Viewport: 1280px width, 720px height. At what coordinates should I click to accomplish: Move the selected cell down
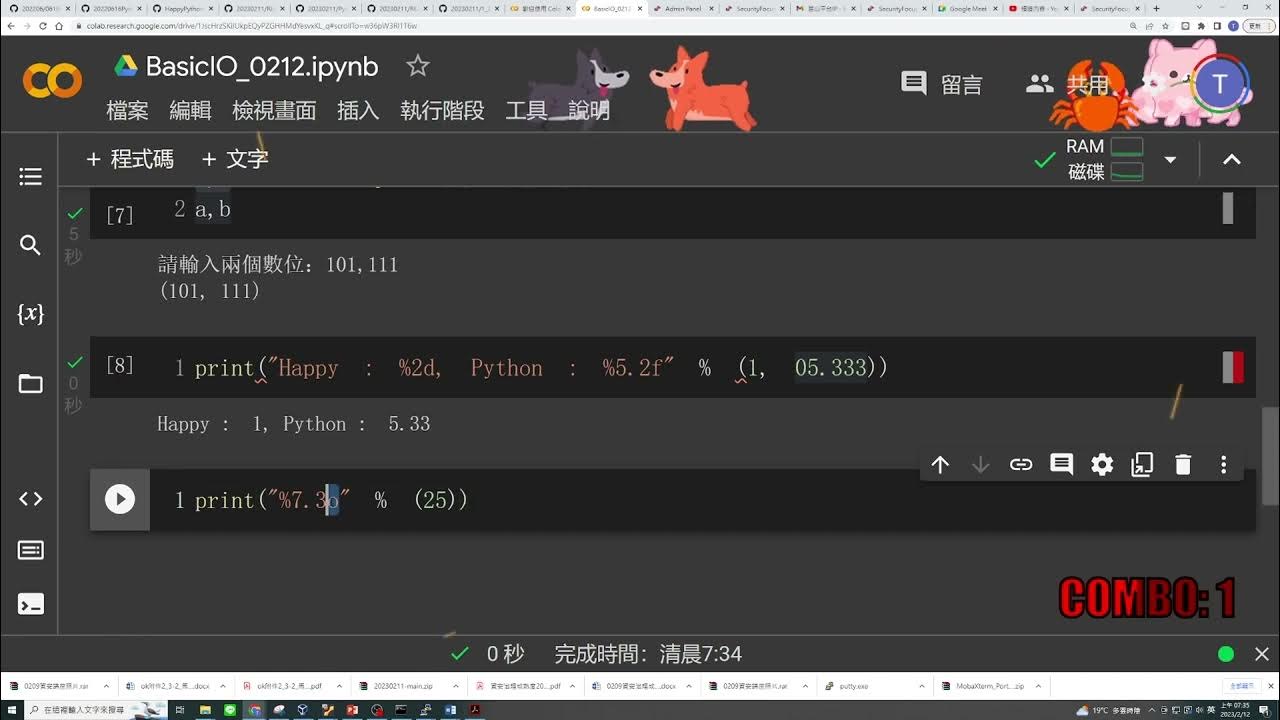tap(980, 464)
